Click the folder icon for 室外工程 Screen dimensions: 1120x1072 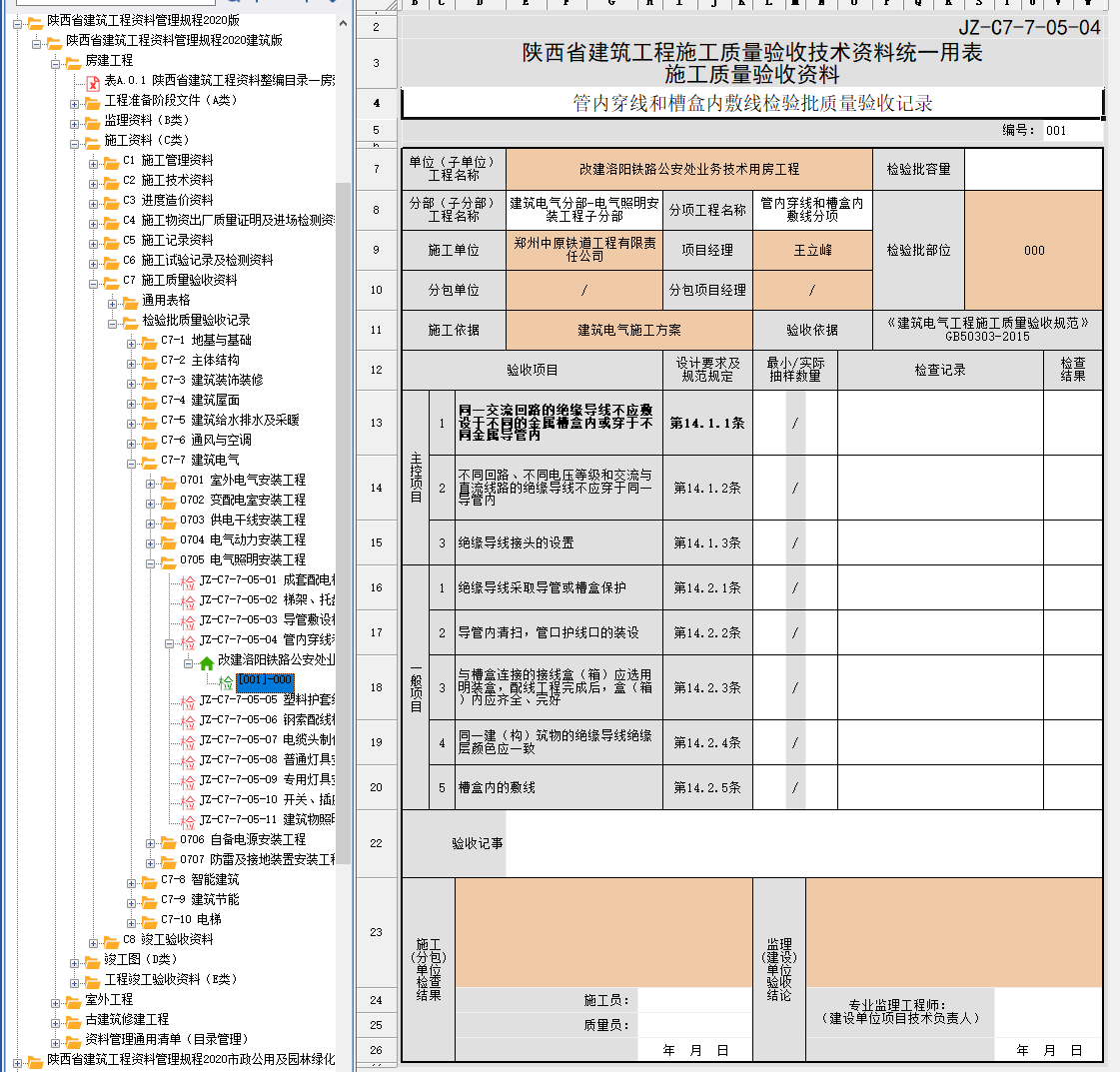pos(73,1001)
